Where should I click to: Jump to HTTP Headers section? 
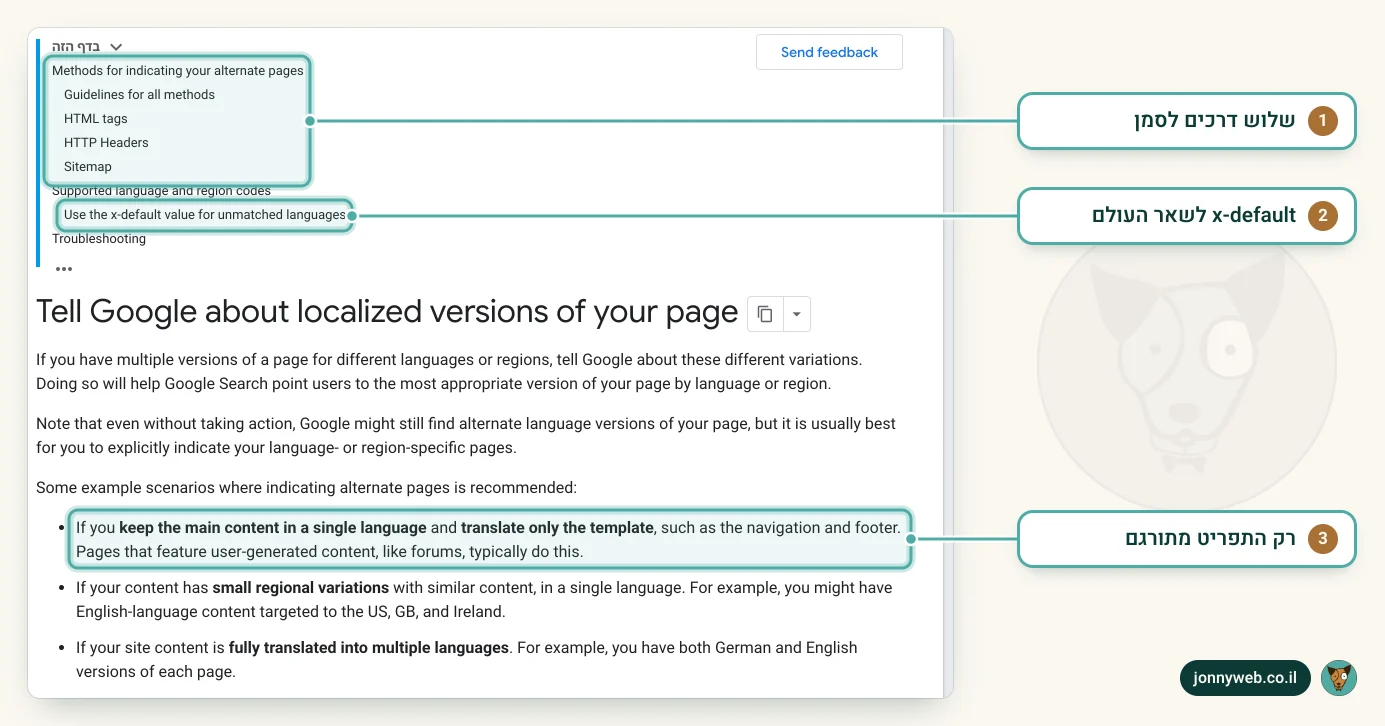click(x=106, y=143)
